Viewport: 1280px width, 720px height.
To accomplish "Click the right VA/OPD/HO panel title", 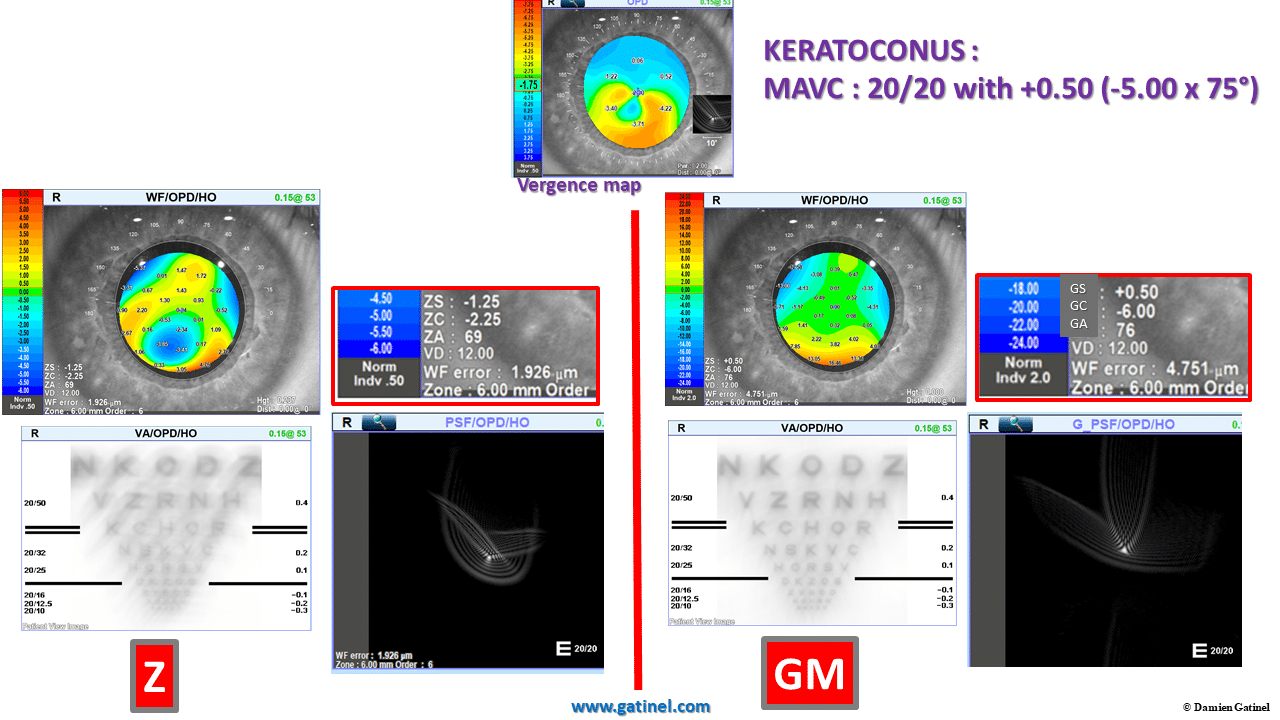I will [811, 428].
